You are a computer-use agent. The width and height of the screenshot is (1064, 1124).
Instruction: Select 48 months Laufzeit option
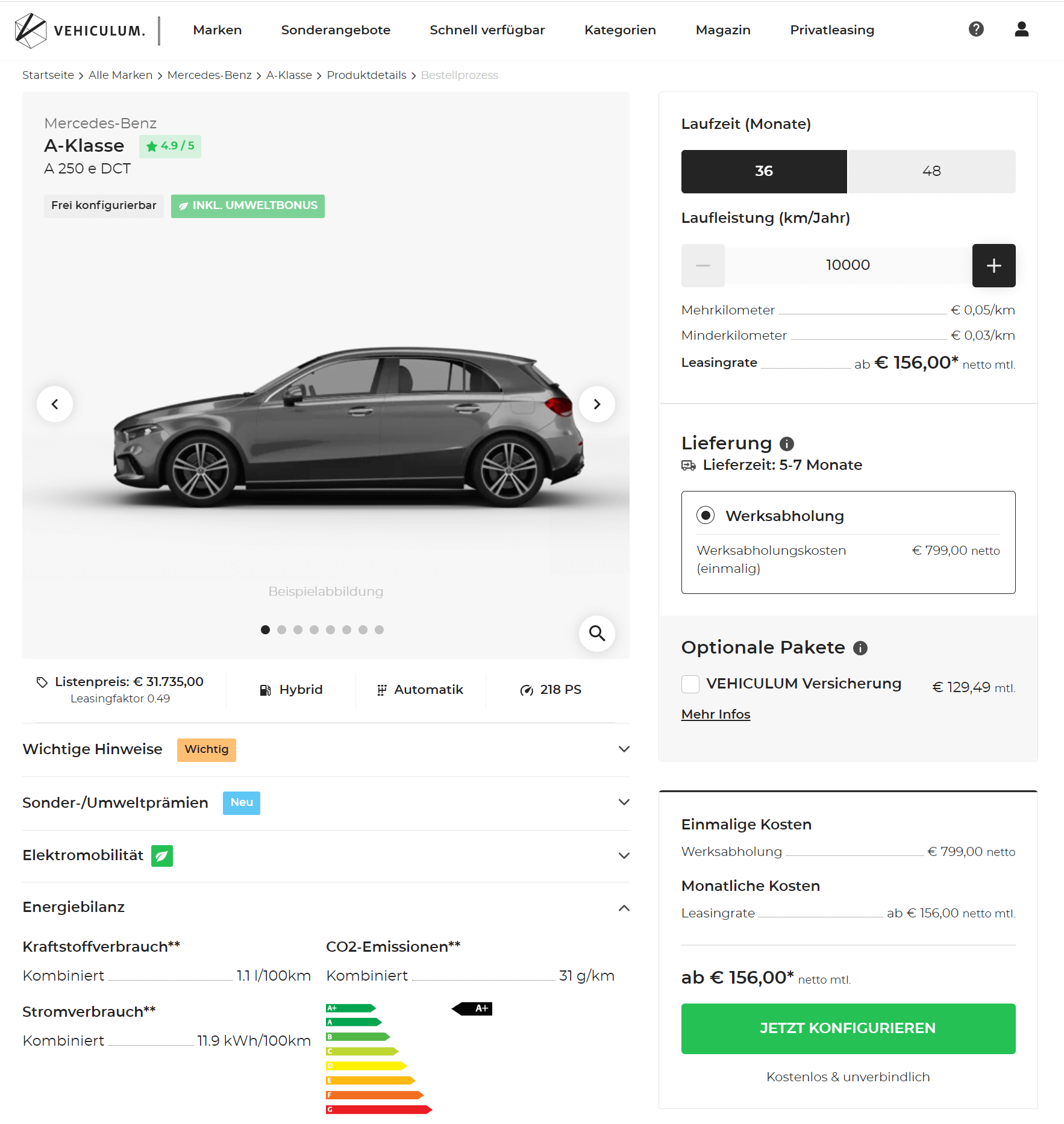(x=931, y=172)
